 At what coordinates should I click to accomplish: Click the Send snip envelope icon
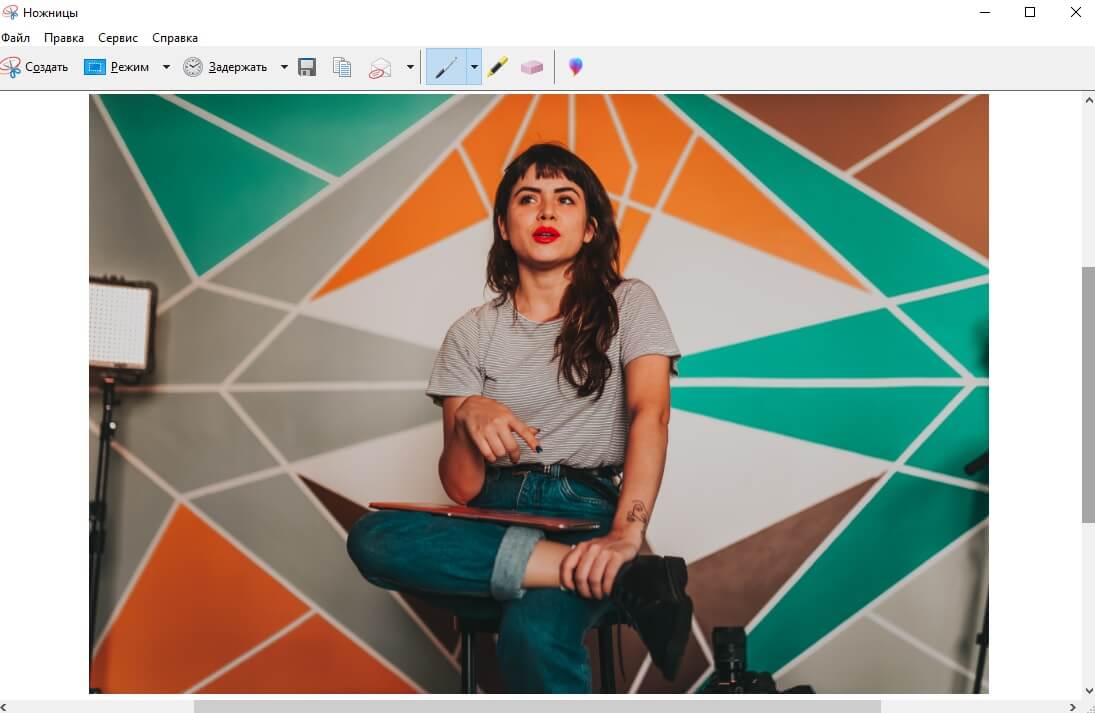(380, 67)
